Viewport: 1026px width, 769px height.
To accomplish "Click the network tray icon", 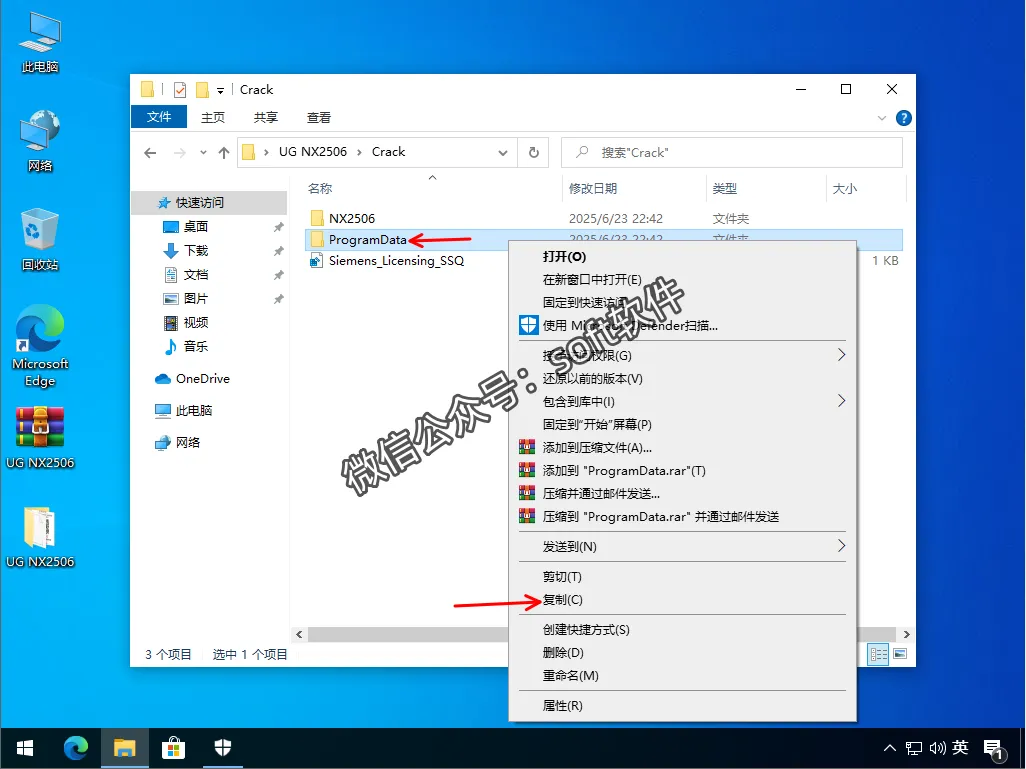I will [x=913, y=748].
